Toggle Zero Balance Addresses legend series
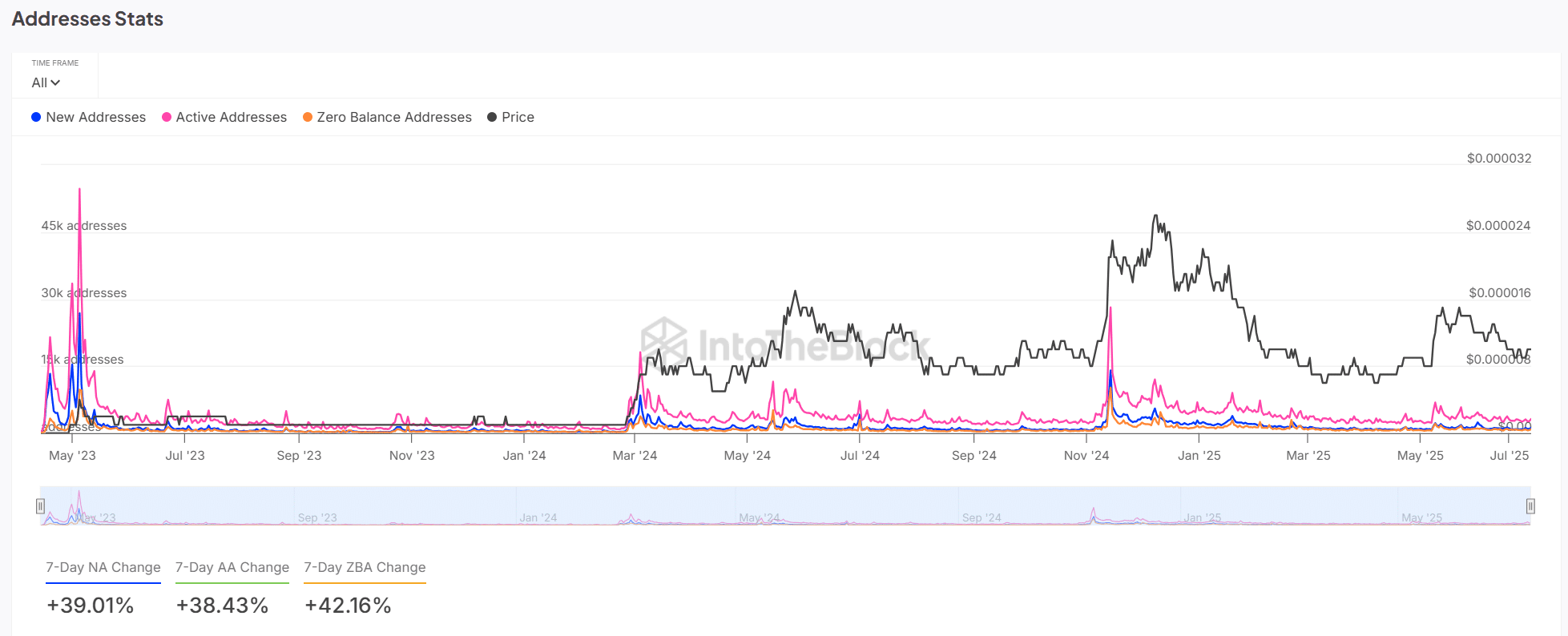Image resolution: width=1568 pixels, height=636 pixels. (387, 117)
